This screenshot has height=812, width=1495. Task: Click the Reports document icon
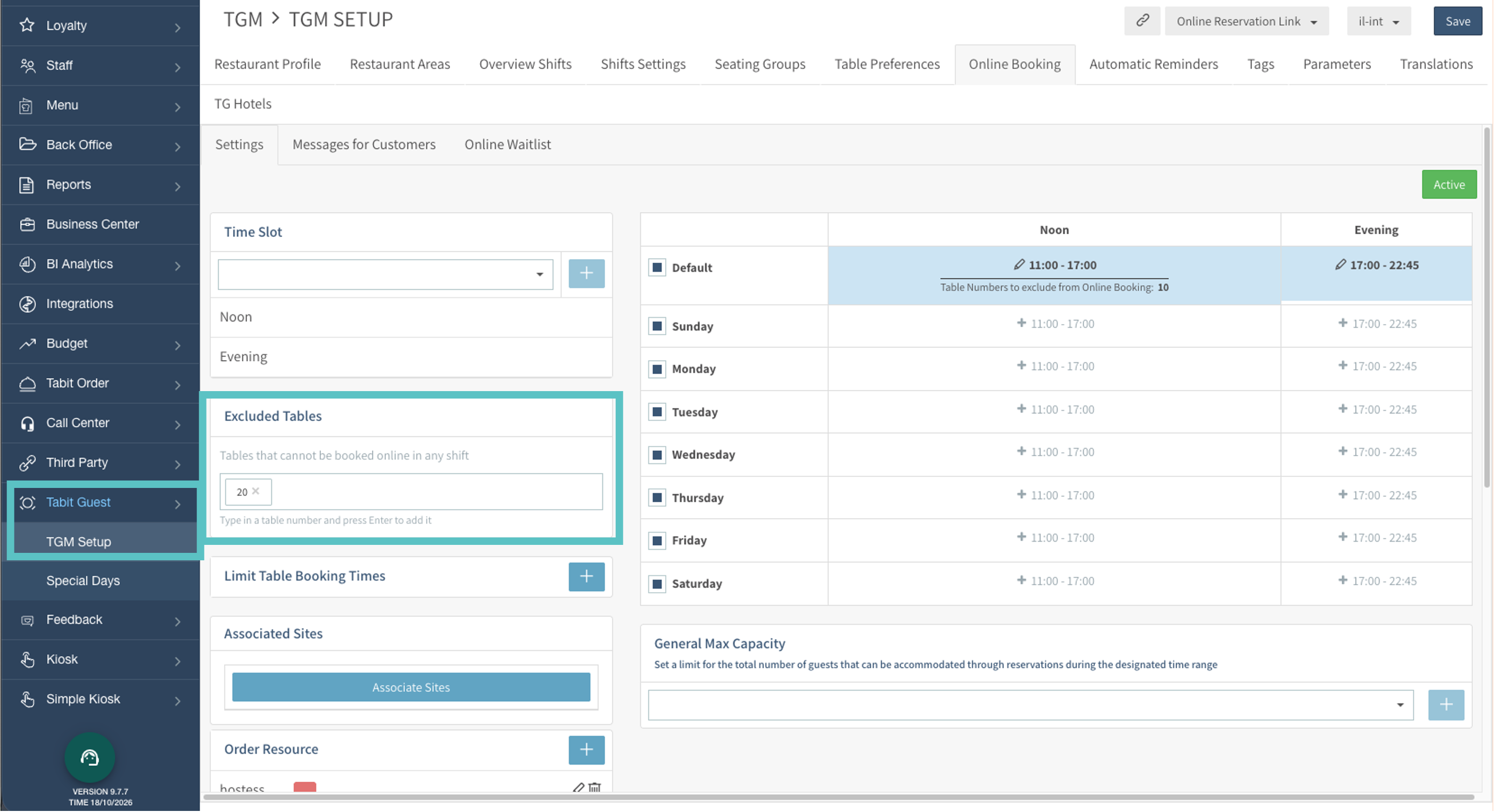coord(27,185)
